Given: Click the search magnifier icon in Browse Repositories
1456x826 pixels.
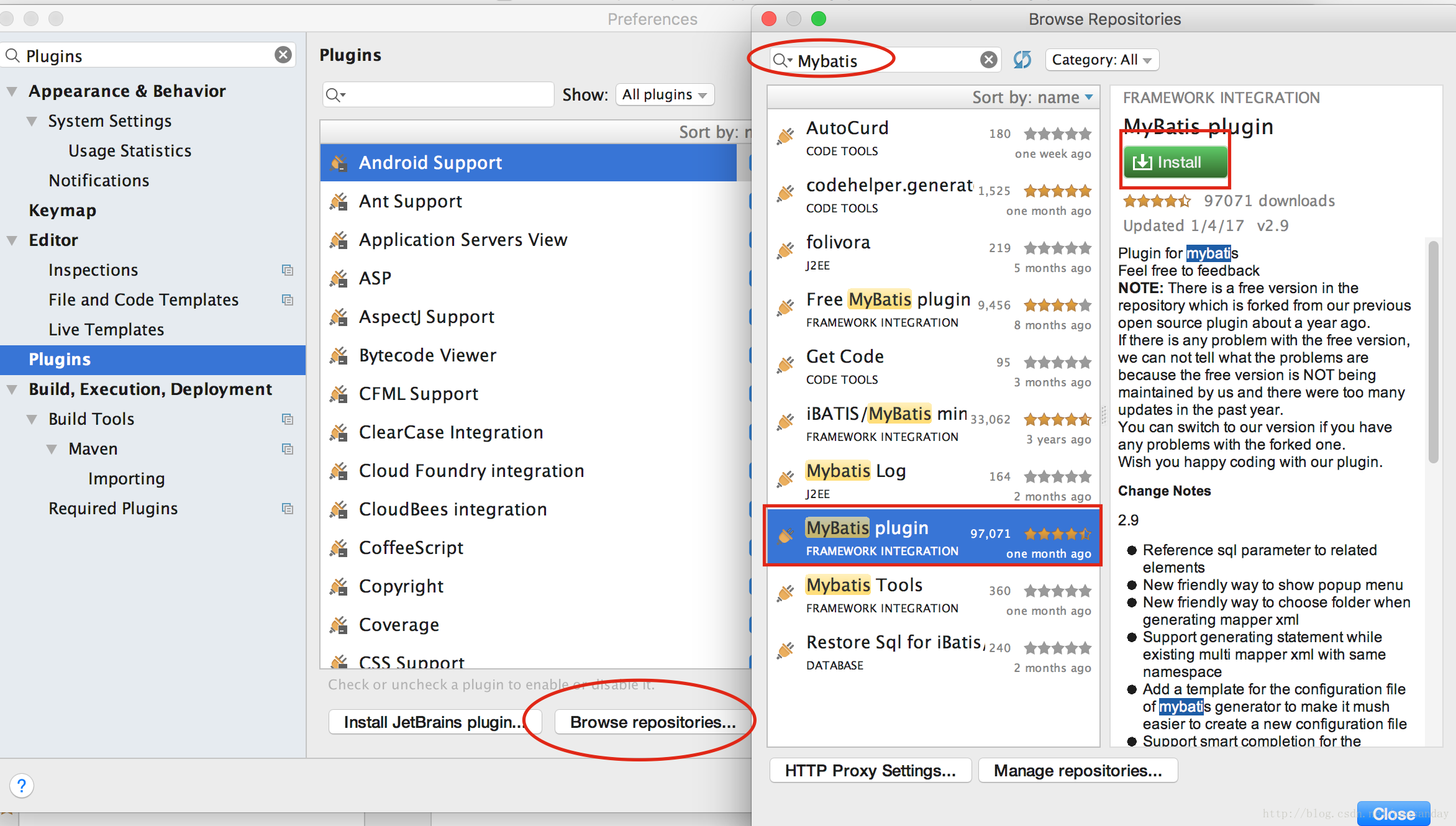Looking at the screenshot, I should click(x=781, y=60).
